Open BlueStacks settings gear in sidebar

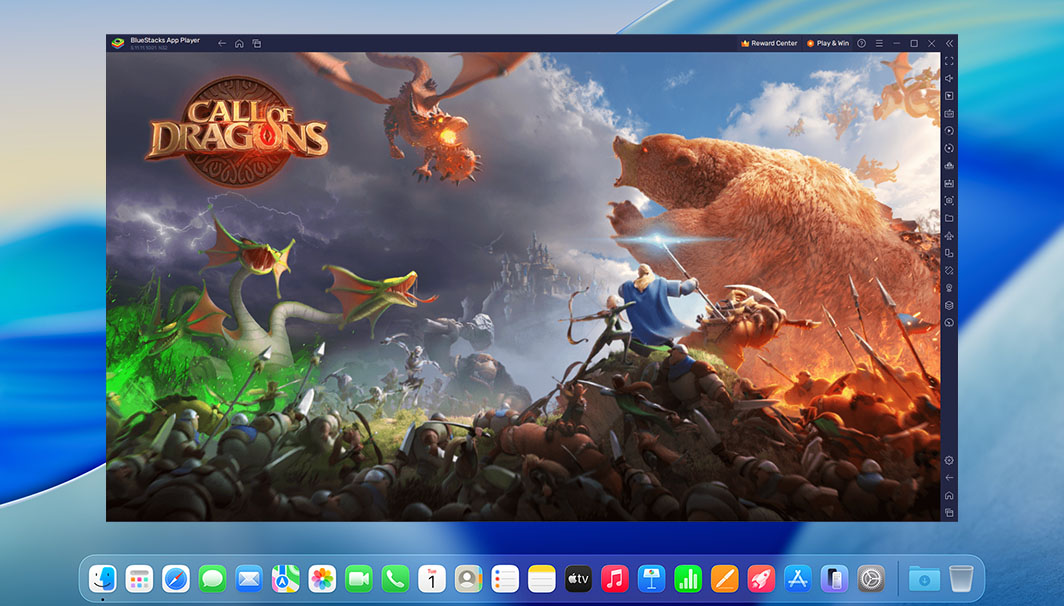click(x=949, y=460)
